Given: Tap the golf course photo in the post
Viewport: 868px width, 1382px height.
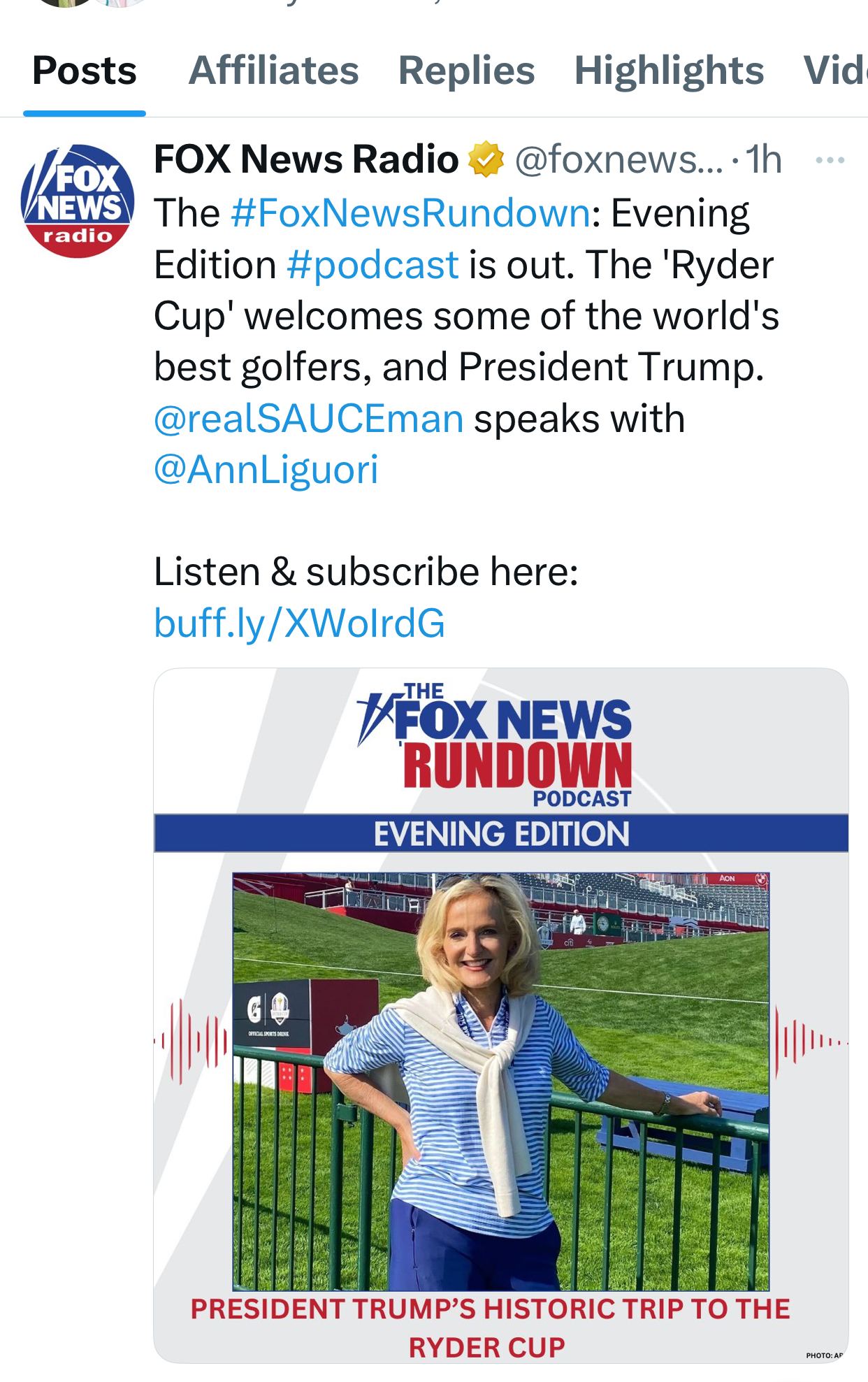Looking at the screenshot, I should tap(501, 1081).
